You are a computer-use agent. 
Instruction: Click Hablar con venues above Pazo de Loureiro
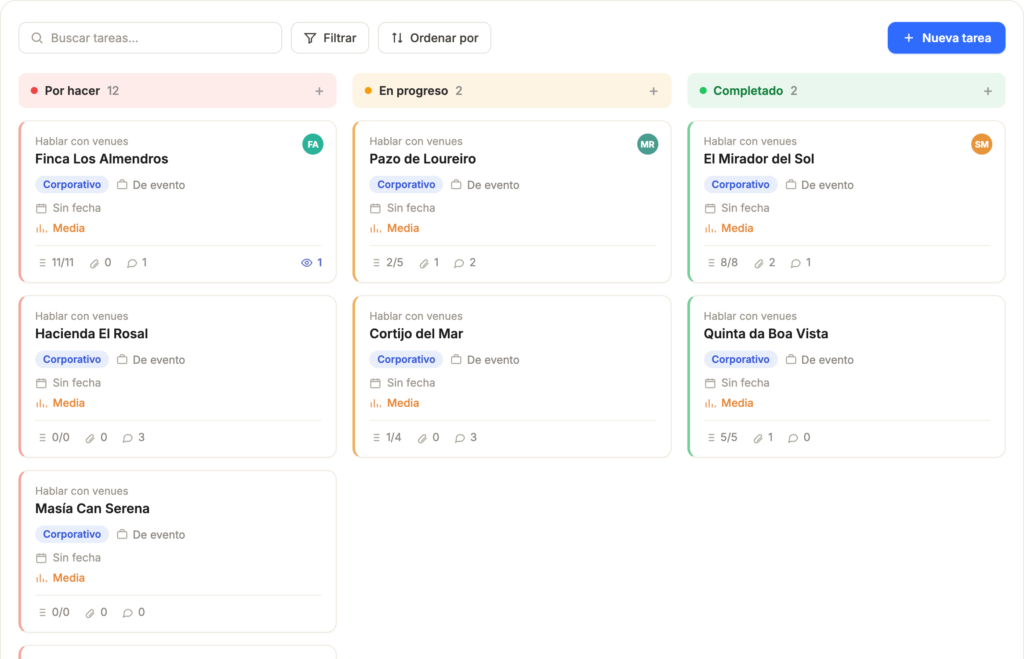(x=416, y=141)
